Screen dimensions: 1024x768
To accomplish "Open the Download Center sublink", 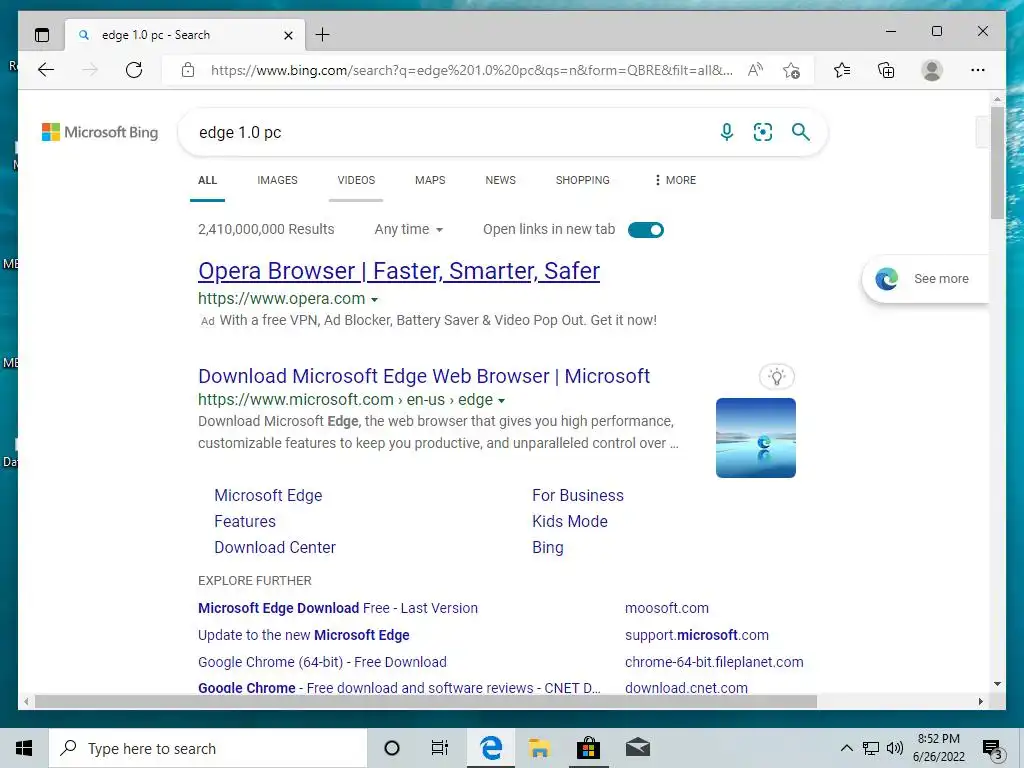I will pos(275,548).
